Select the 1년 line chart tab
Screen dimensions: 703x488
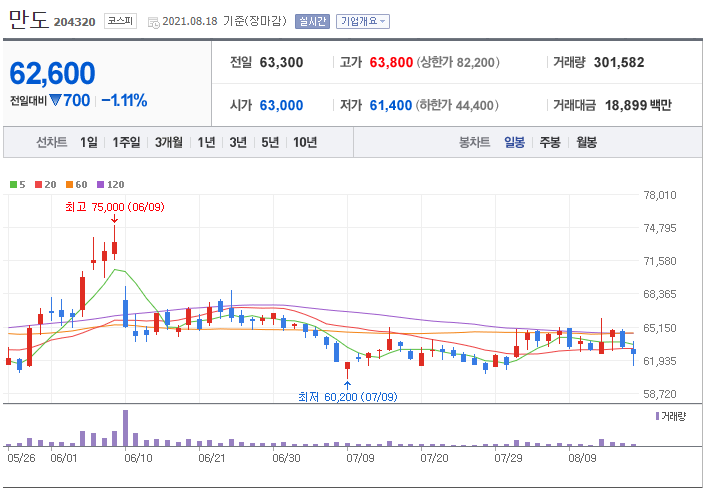coord(206,143)
